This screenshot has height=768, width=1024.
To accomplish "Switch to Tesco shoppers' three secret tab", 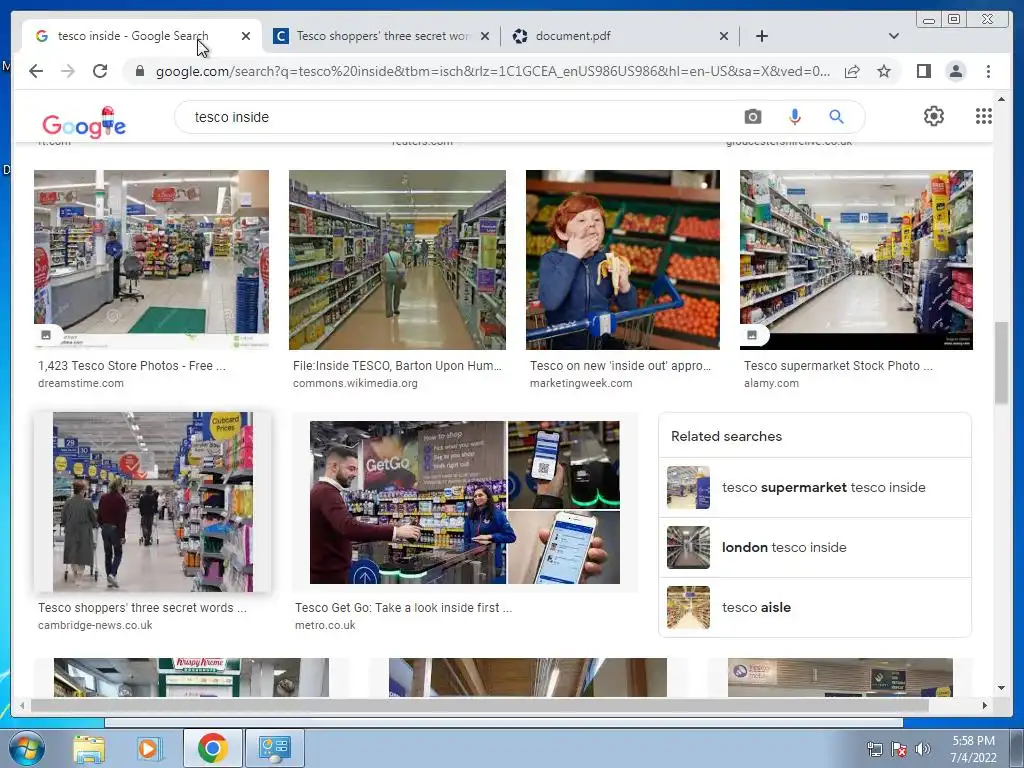I will [x=382, y=36].
